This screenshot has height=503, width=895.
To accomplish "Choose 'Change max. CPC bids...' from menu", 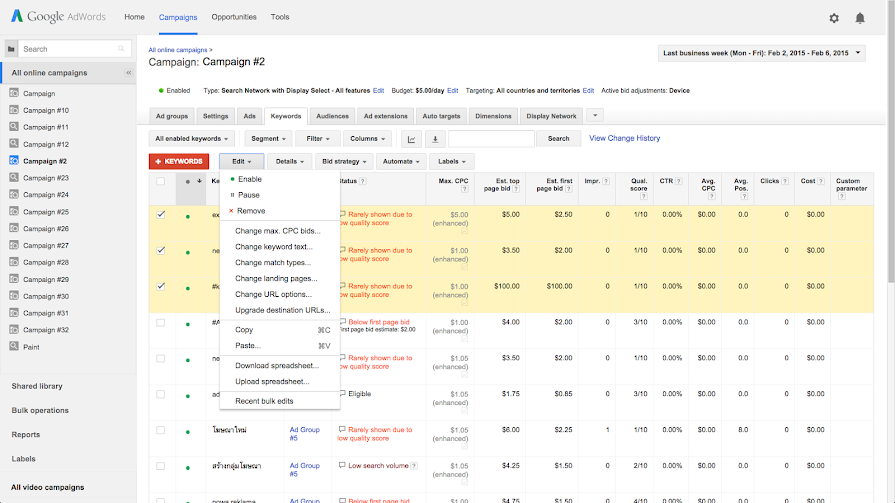I will [x=277, y=231].
